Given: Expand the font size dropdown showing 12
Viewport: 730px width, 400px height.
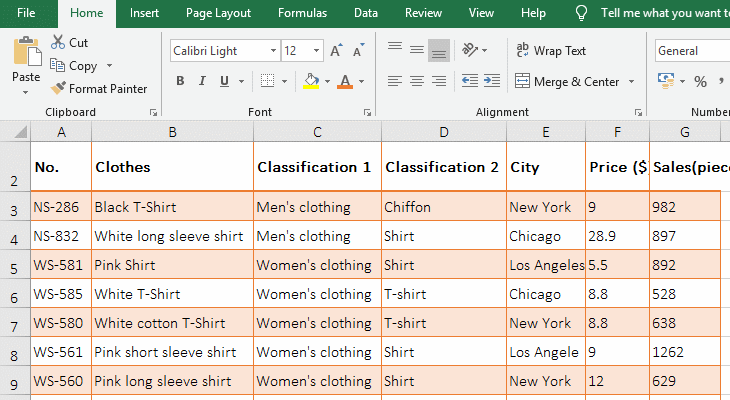Looking at the screenshot, I should tap(316, 50).
